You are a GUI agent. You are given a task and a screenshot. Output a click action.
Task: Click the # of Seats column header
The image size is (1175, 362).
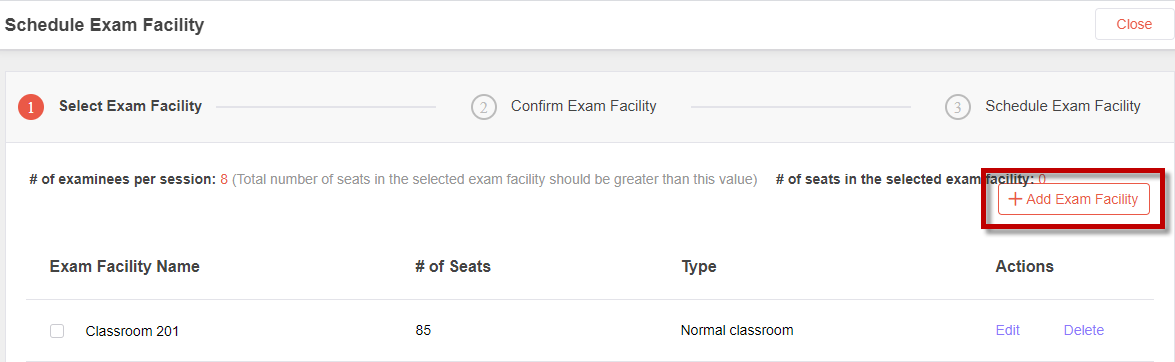453,267
